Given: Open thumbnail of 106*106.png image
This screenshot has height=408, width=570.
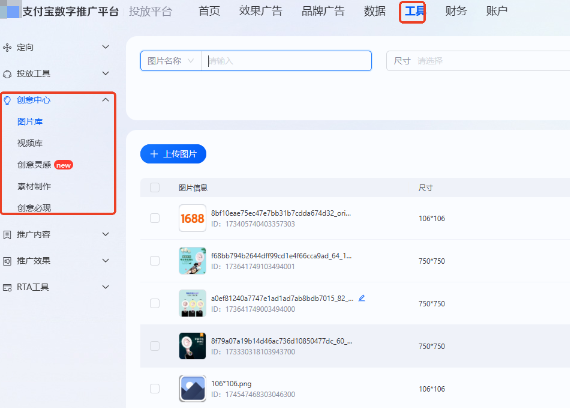Looking at the screenshot, I should [192, 388].
